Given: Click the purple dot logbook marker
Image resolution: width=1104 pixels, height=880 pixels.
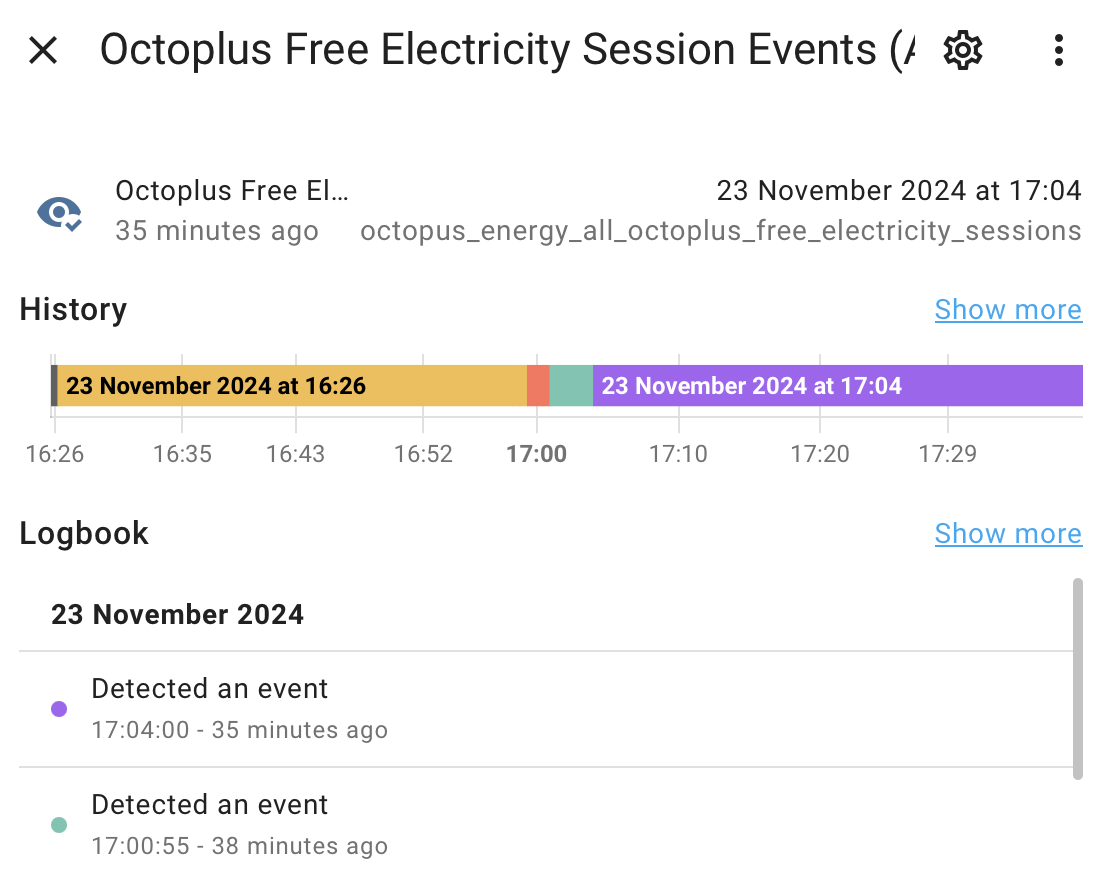Looking at the screenshot, I should click(59, 709).
